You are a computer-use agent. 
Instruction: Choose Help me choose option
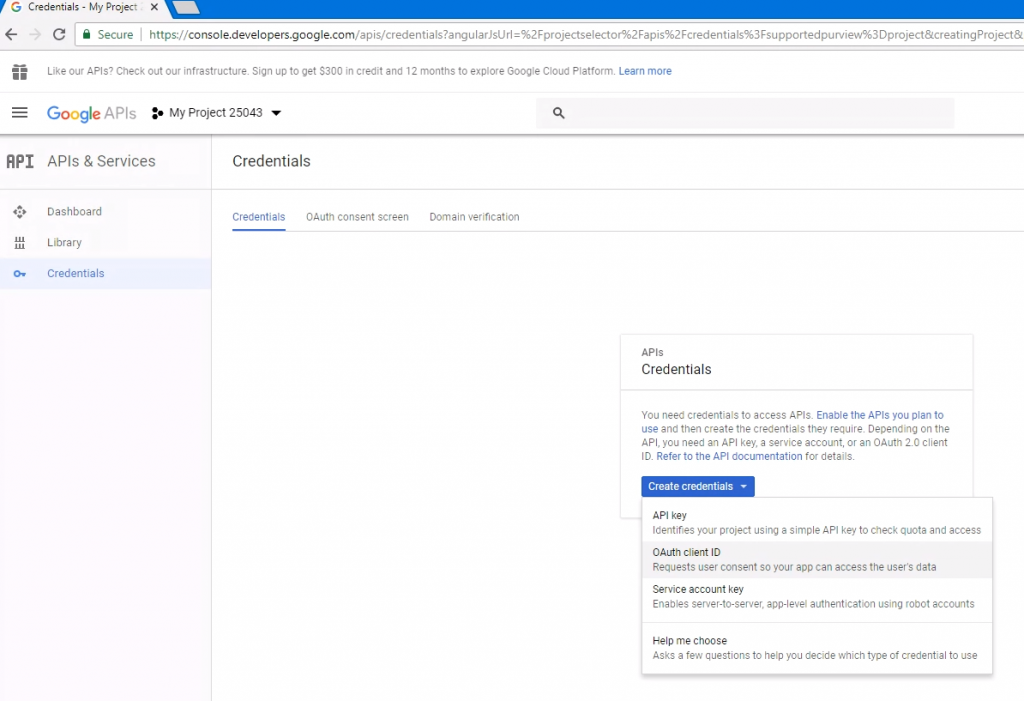pyautogui.click(x=817, y=648)
